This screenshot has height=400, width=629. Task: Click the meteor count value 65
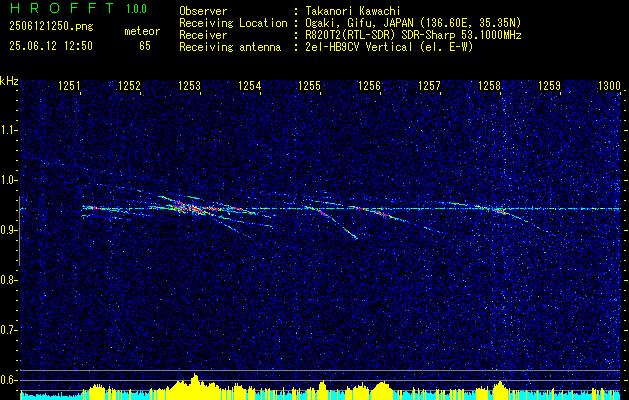pyautogui.click(x=145, y=46)
